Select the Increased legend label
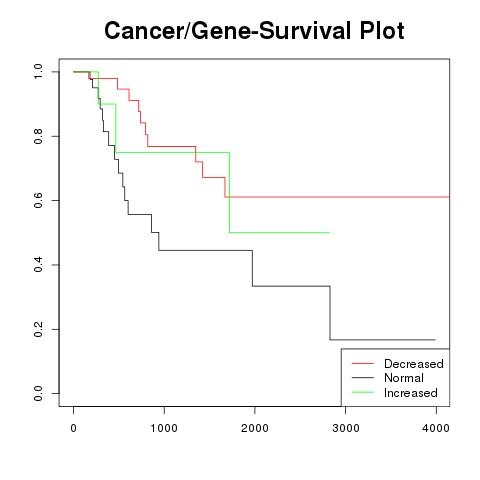The width and height of the screenshot is (480, 480). (x=411, y=393)
